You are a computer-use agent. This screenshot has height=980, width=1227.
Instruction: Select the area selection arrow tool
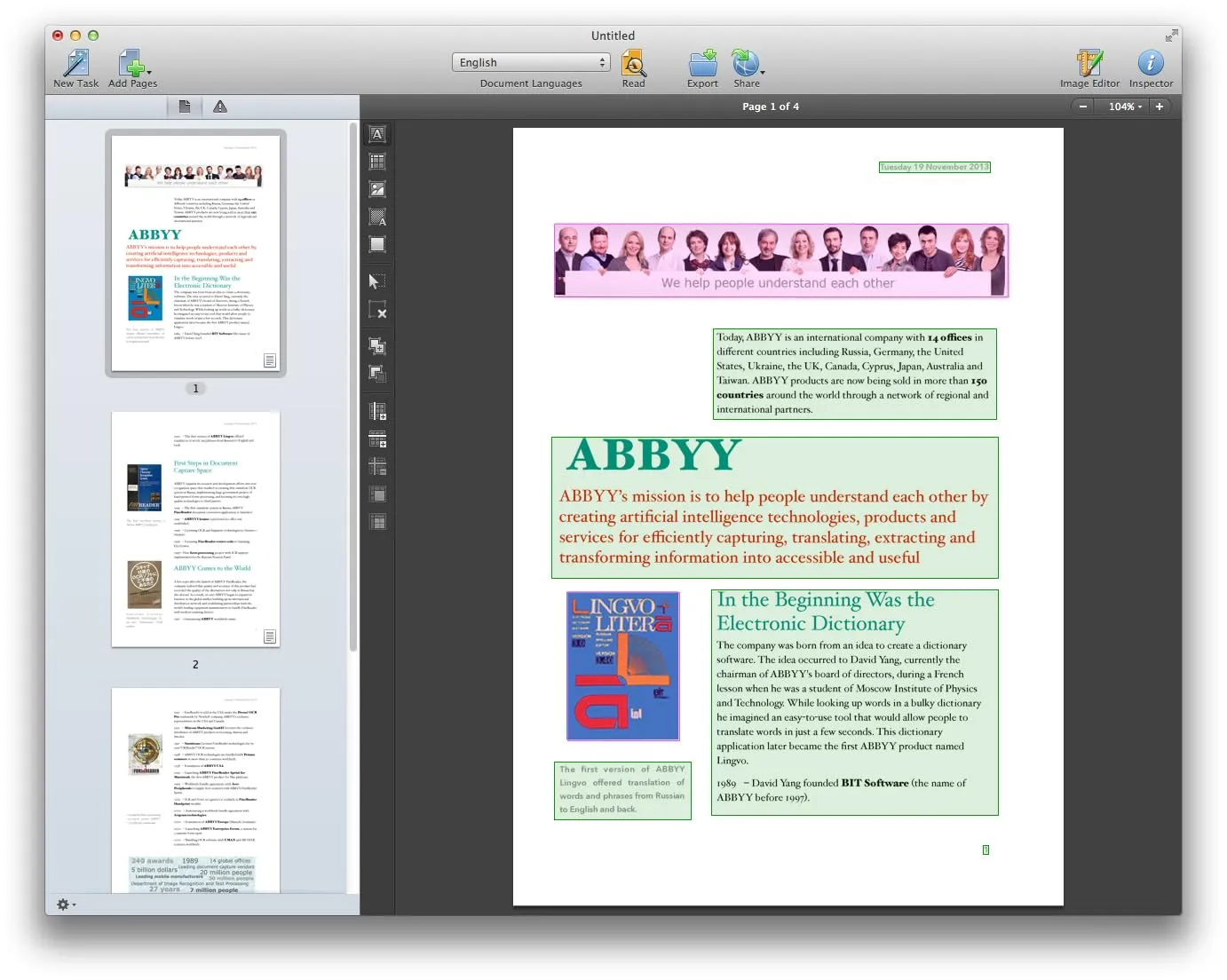point(377,281)
